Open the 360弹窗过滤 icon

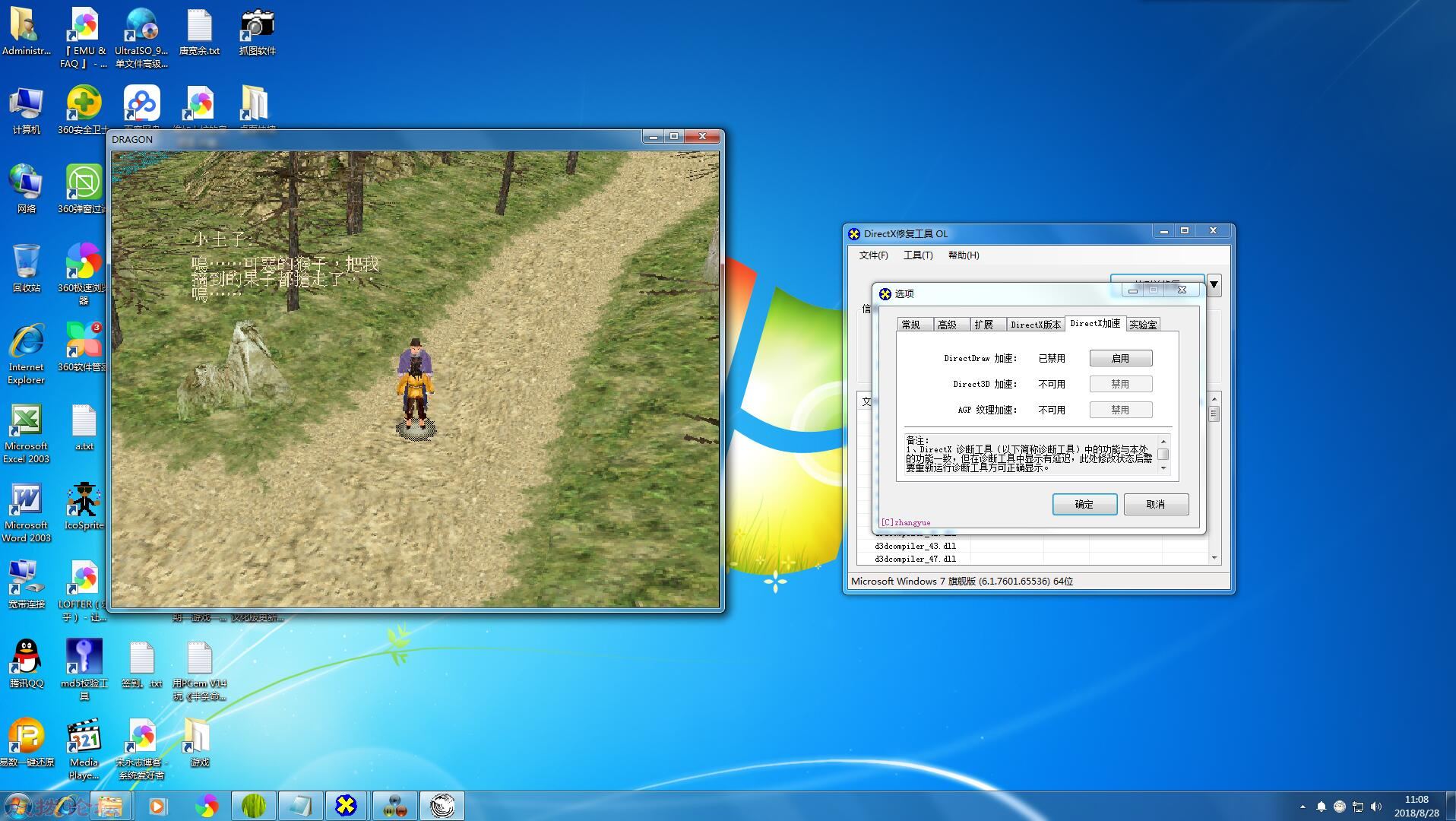pos(84,189)
